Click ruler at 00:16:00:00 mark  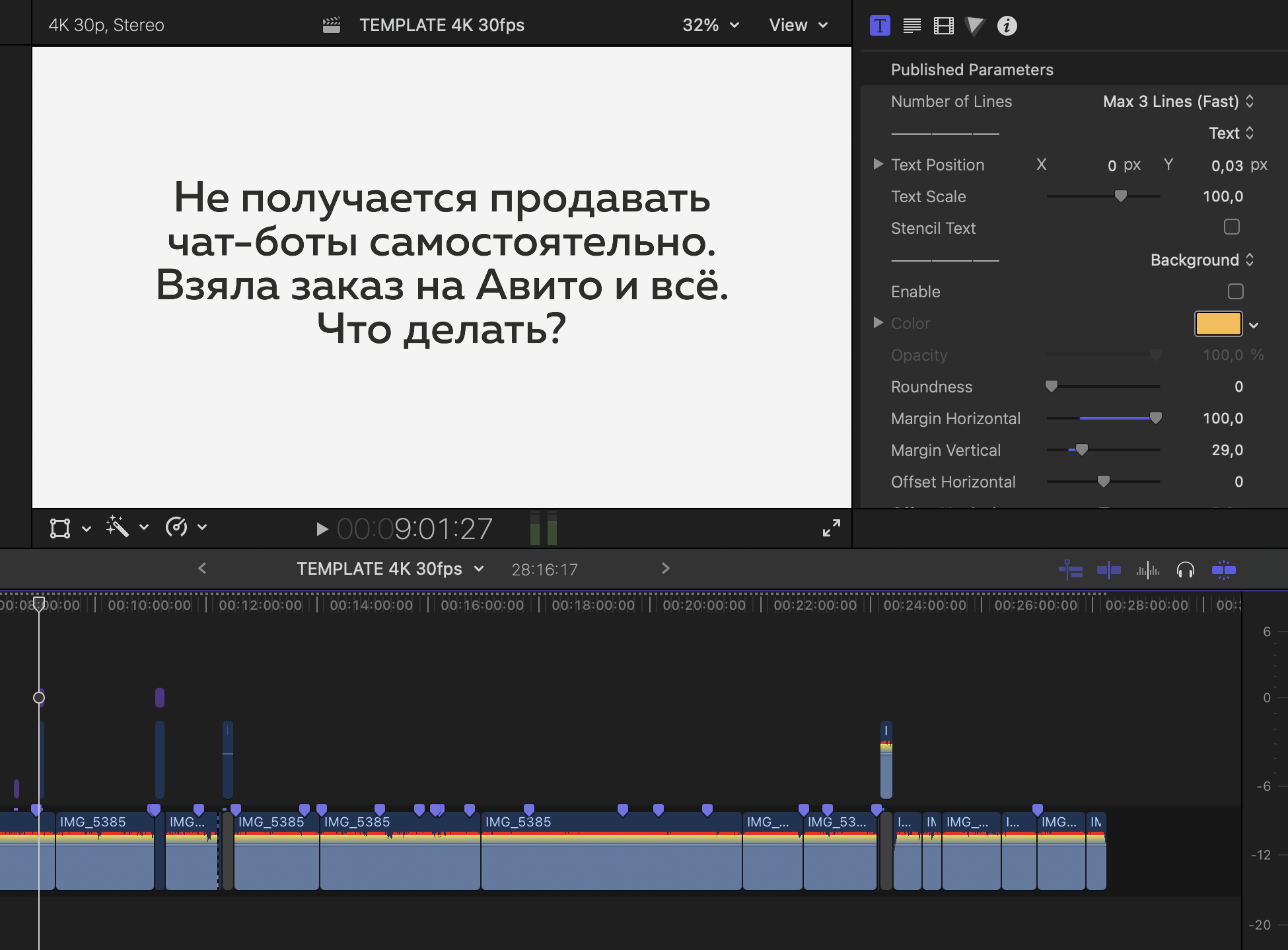pos(482,605)
